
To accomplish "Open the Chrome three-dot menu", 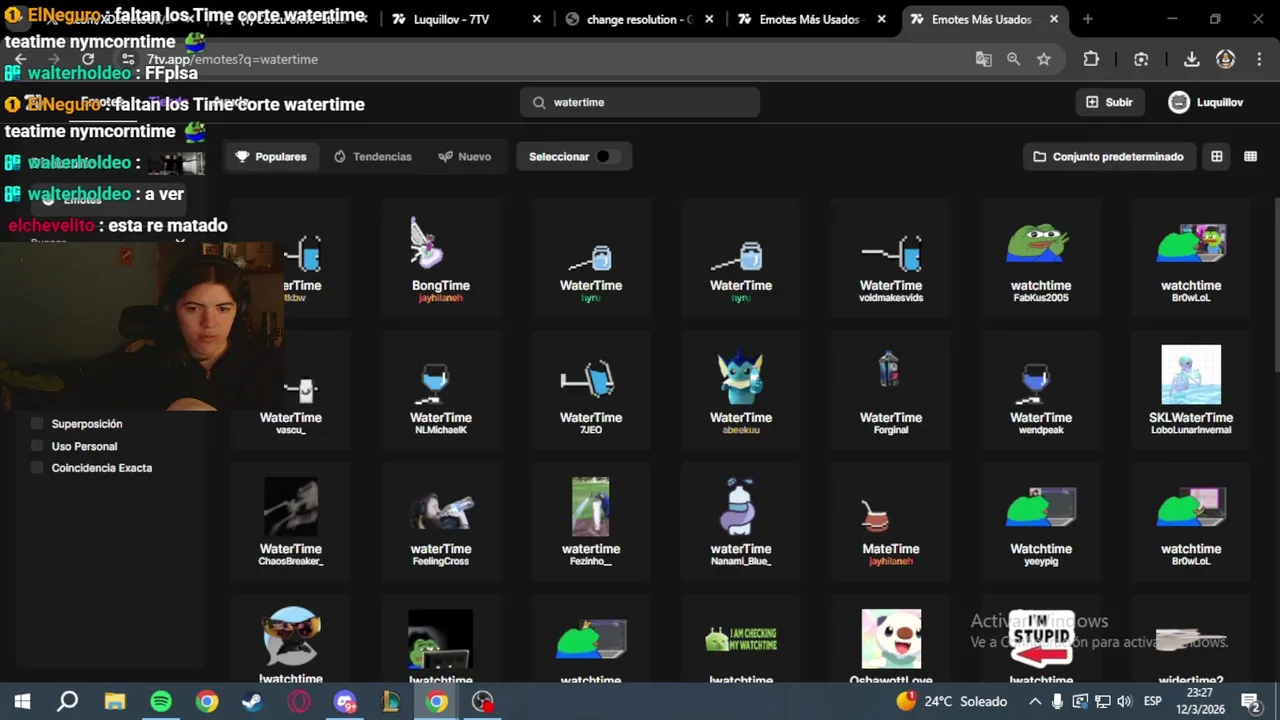I will pos(1258,59).
